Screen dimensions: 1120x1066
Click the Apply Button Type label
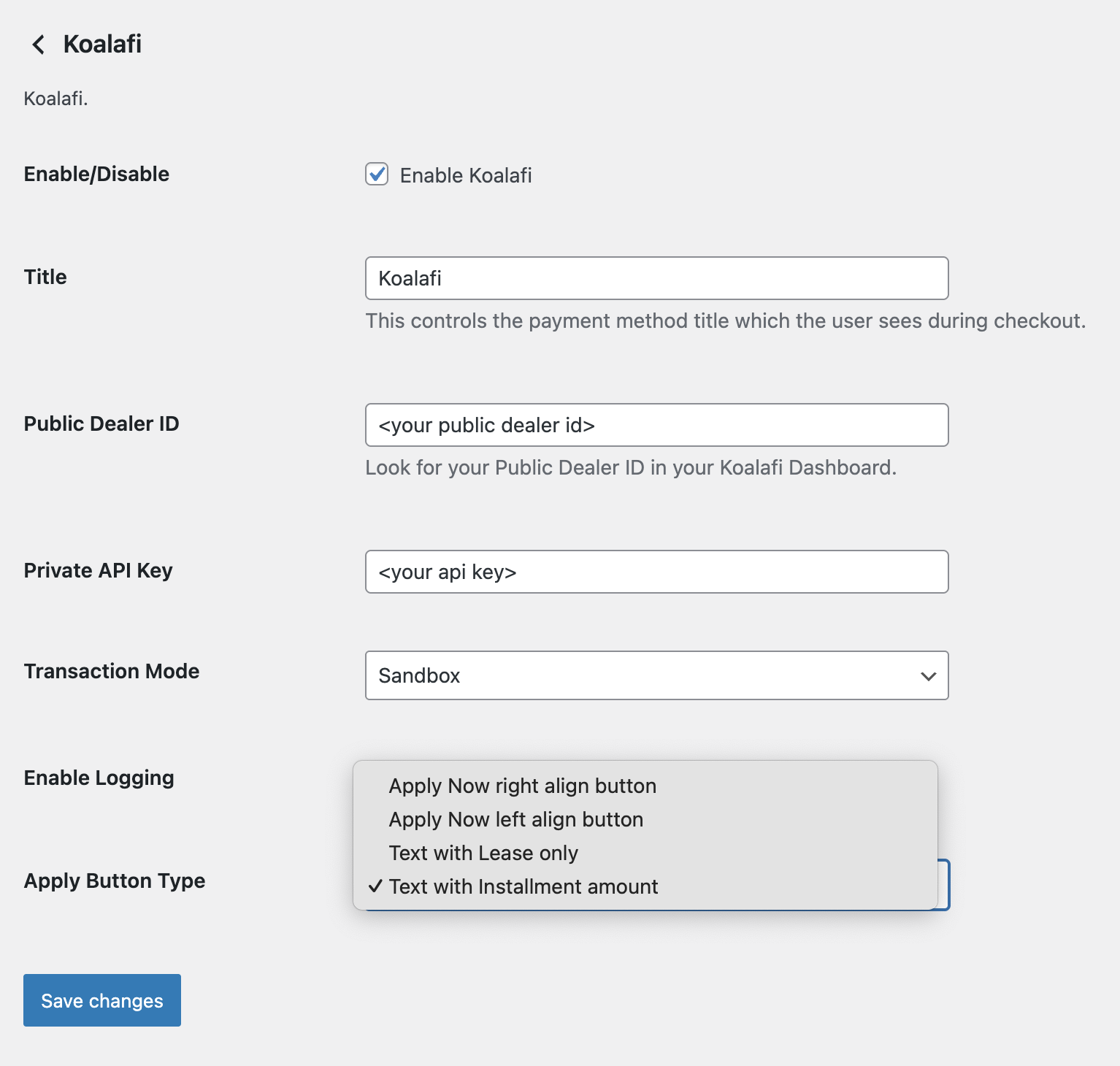(115, 881)
